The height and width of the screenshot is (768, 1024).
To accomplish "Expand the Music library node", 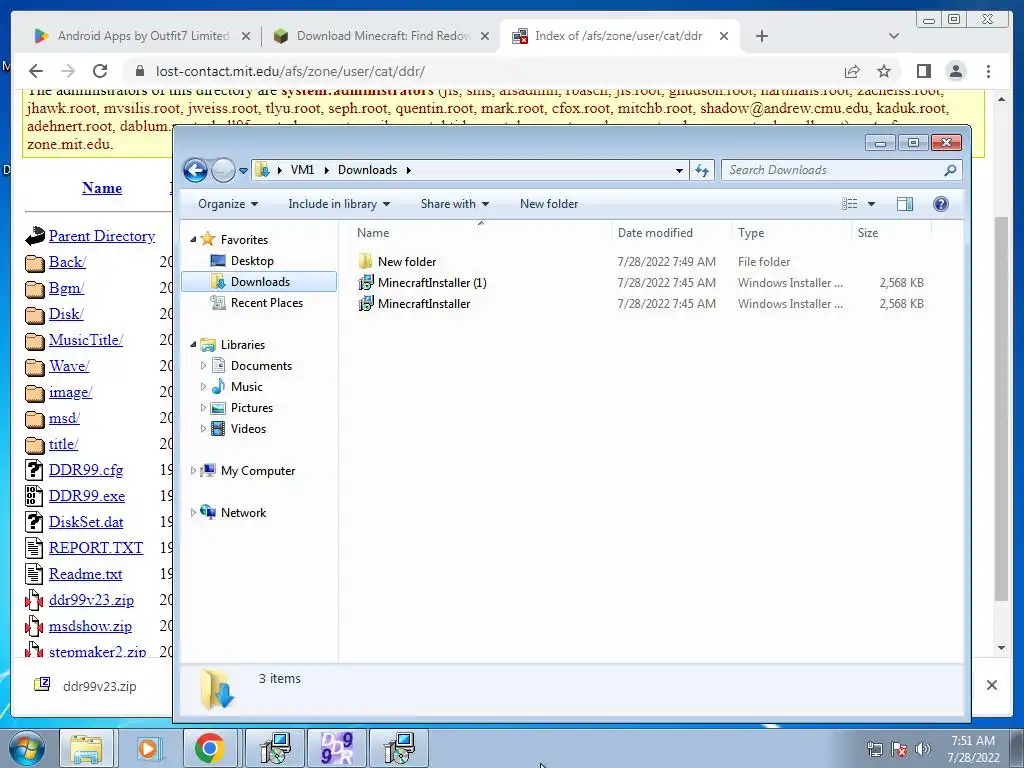I will pos(203,387).
